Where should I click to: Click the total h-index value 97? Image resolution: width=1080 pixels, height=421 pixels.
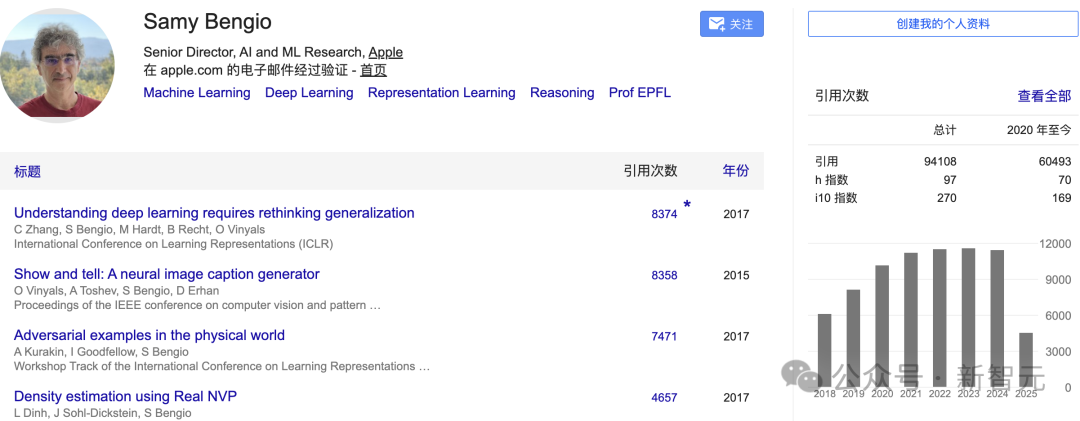pos(949,180)
